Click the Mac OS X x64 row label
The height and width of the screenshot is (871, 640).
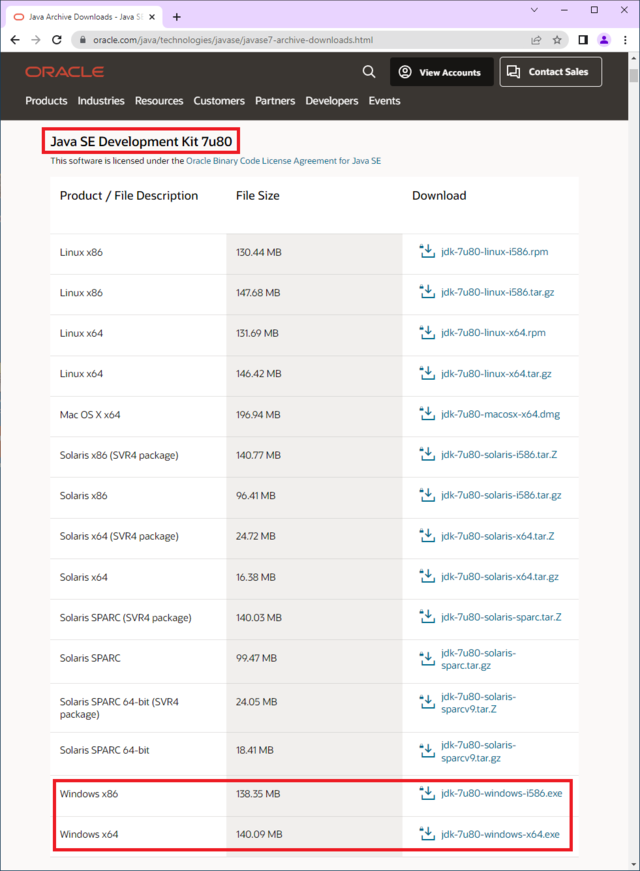pos(90,414)
